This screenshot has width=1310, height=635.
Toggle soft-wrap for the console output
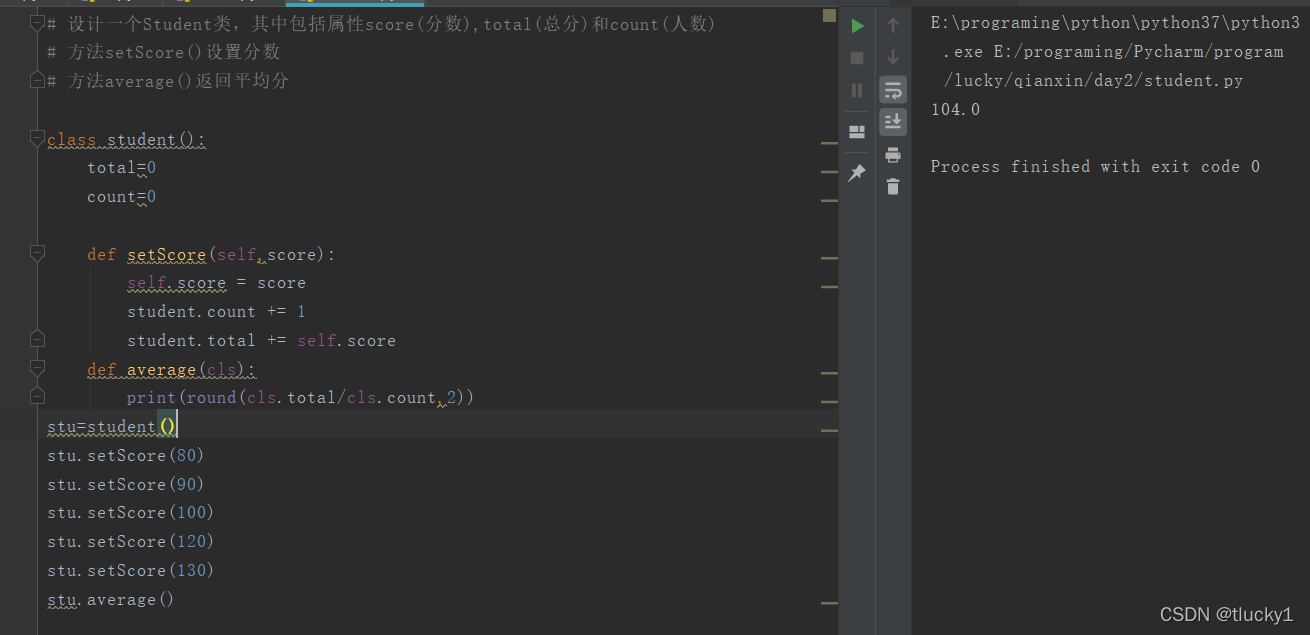pyautogui.click(x=893, y=90)
